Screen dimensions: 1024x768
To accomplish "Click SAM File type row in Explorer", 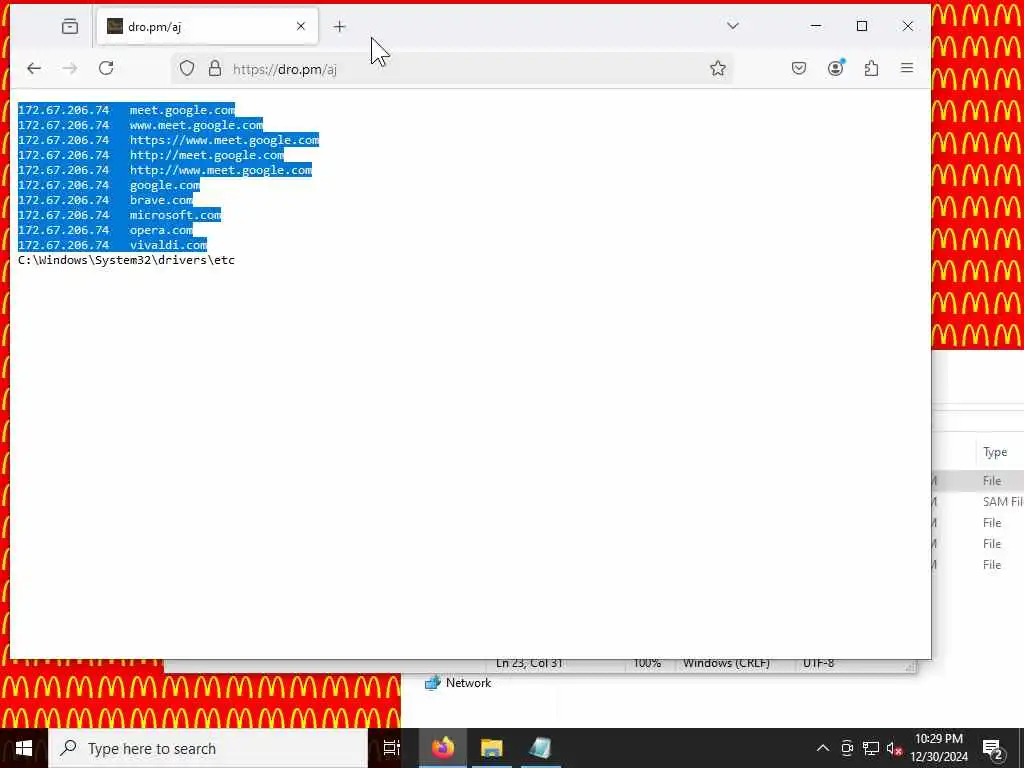I will point(1002,502).
